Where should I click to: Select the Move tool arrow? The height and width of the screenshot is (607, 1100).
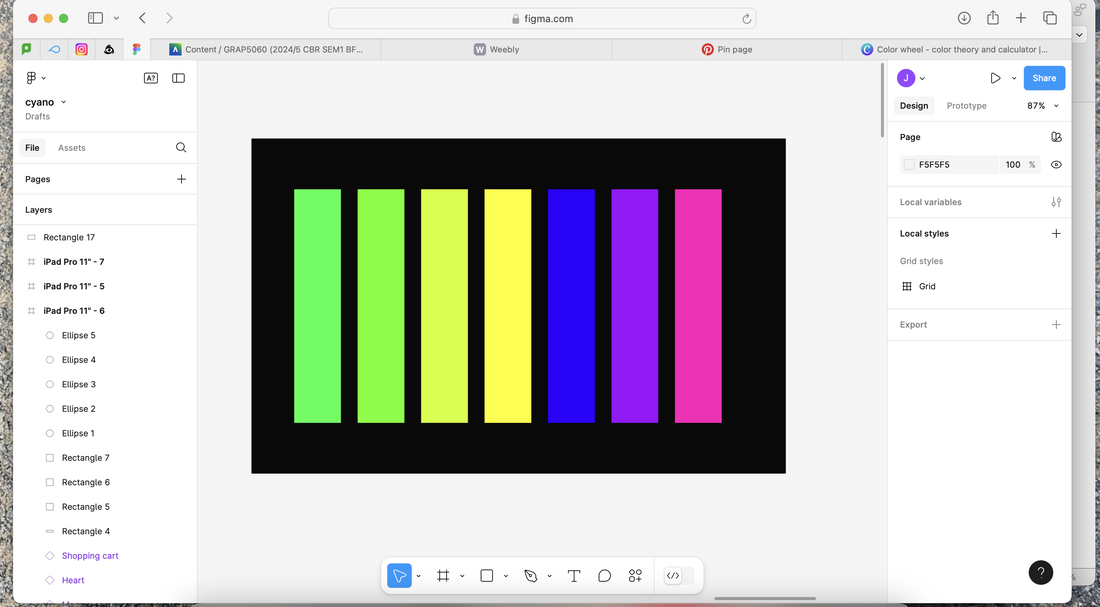399,575
